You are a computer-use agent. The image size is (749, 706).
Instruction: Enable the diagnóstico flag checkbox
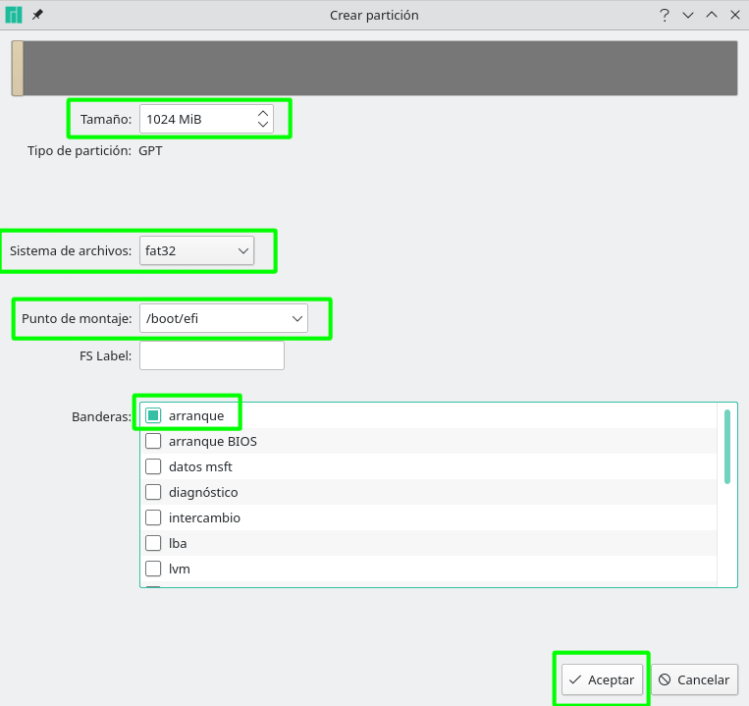pos(153,492)
